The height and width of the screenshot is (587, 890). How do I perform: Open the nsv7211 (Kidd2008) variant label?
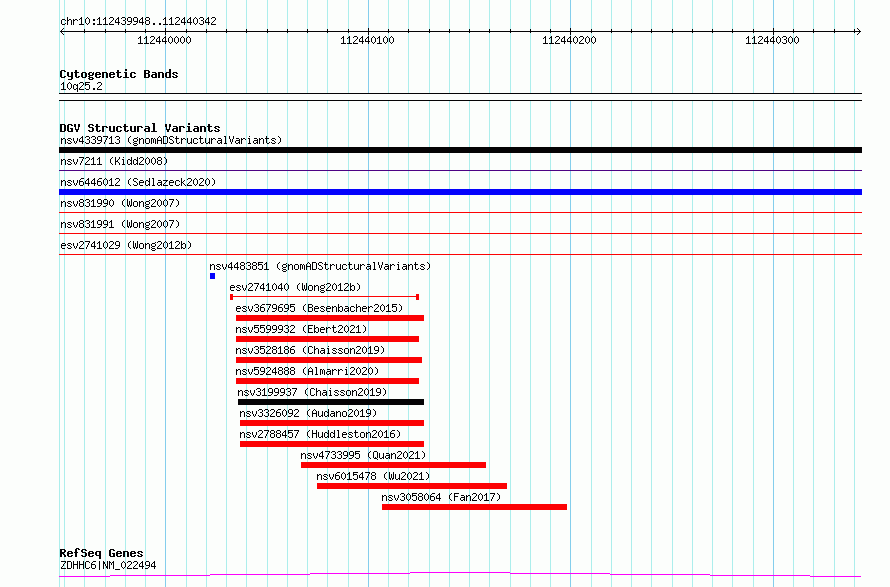click(x=114, y=161)
